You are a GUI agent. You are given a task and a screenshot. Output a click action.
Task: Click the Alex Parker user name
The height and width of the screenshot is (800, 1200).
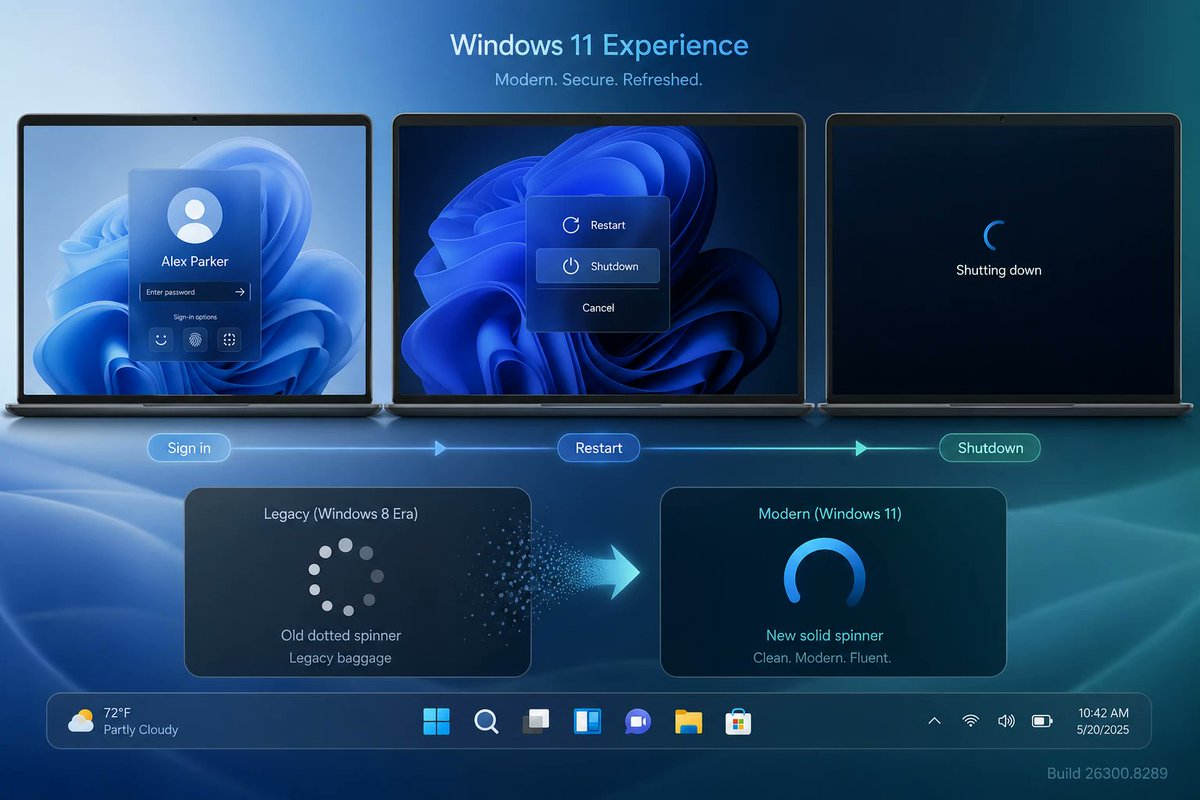[x=195, y=261]
